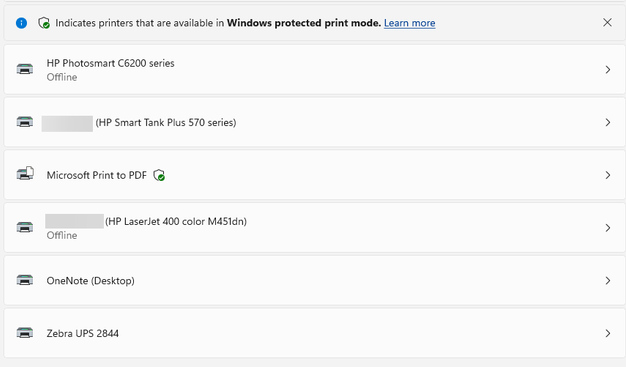626x367 pixels.
Task: Click the Zebra UPS 2844 printer icon
Action: tap(25, 333)
